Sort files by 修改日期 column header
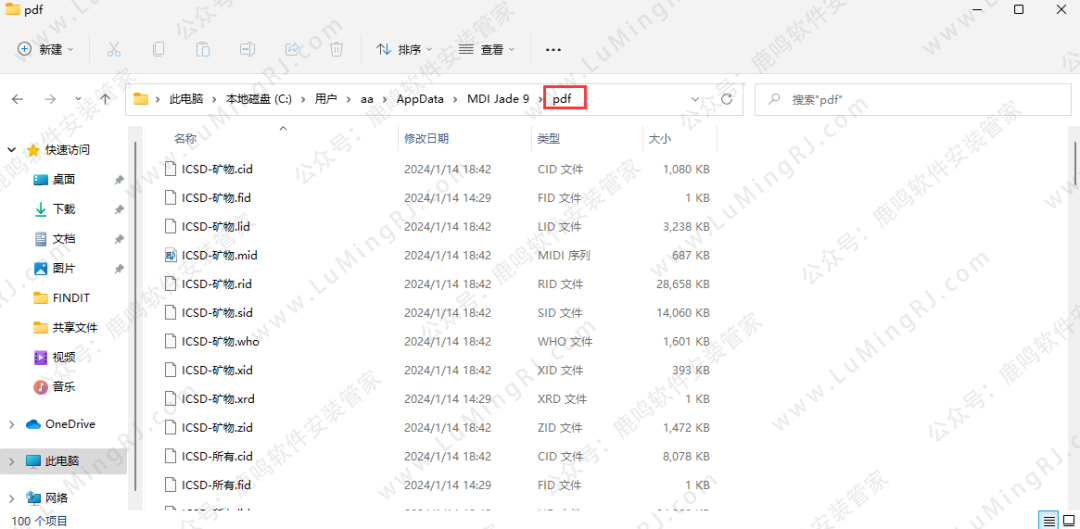1080x529 pixels. tap(426, 138)
